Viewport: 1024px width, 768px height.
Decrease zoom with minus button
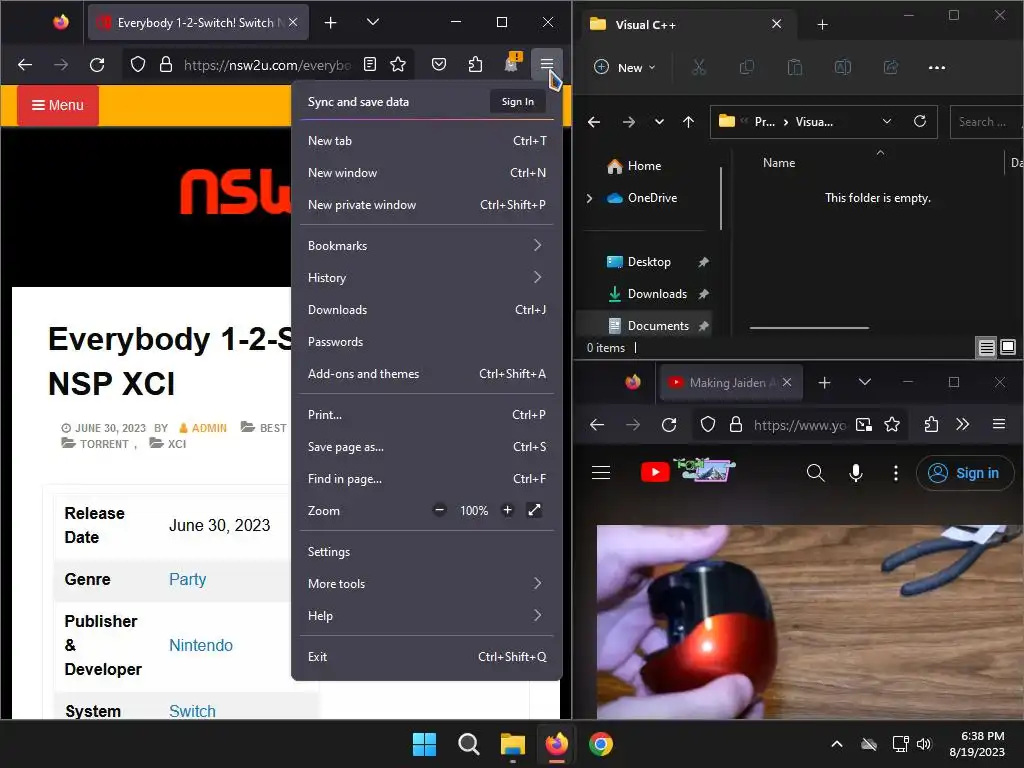tap(440, 510)
